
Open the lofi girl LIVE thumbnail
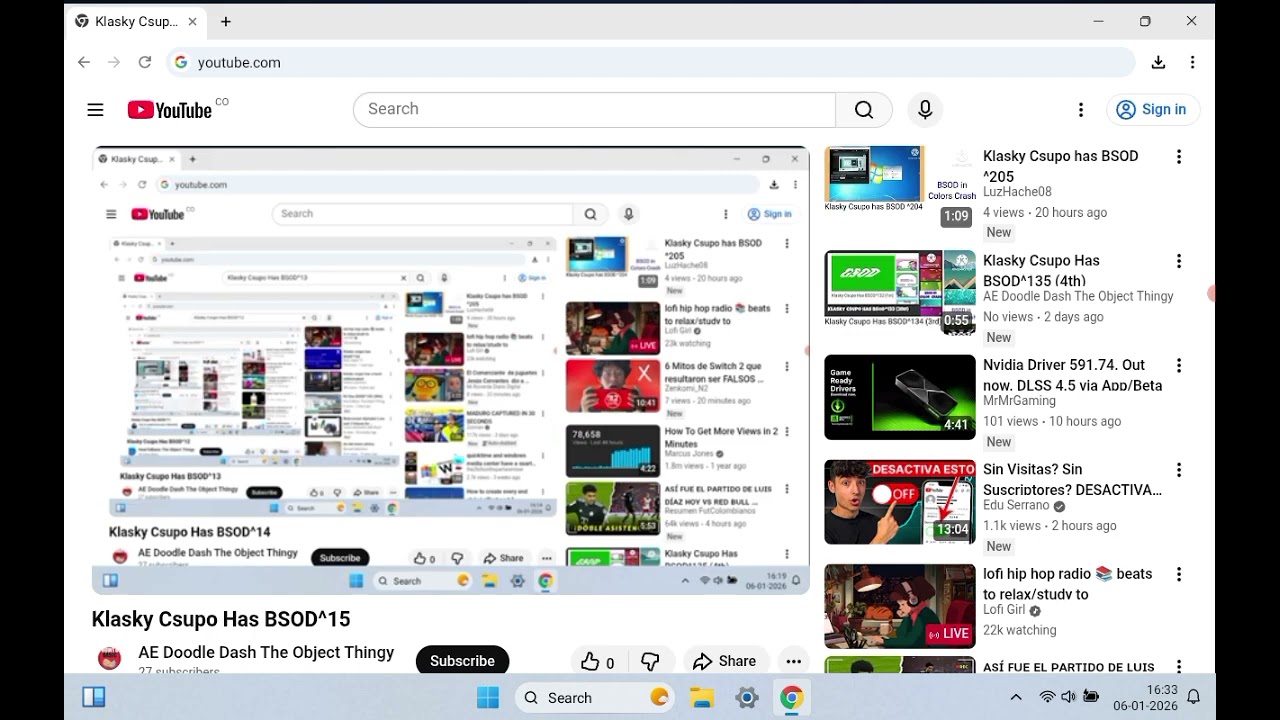(x=900, y=606)
